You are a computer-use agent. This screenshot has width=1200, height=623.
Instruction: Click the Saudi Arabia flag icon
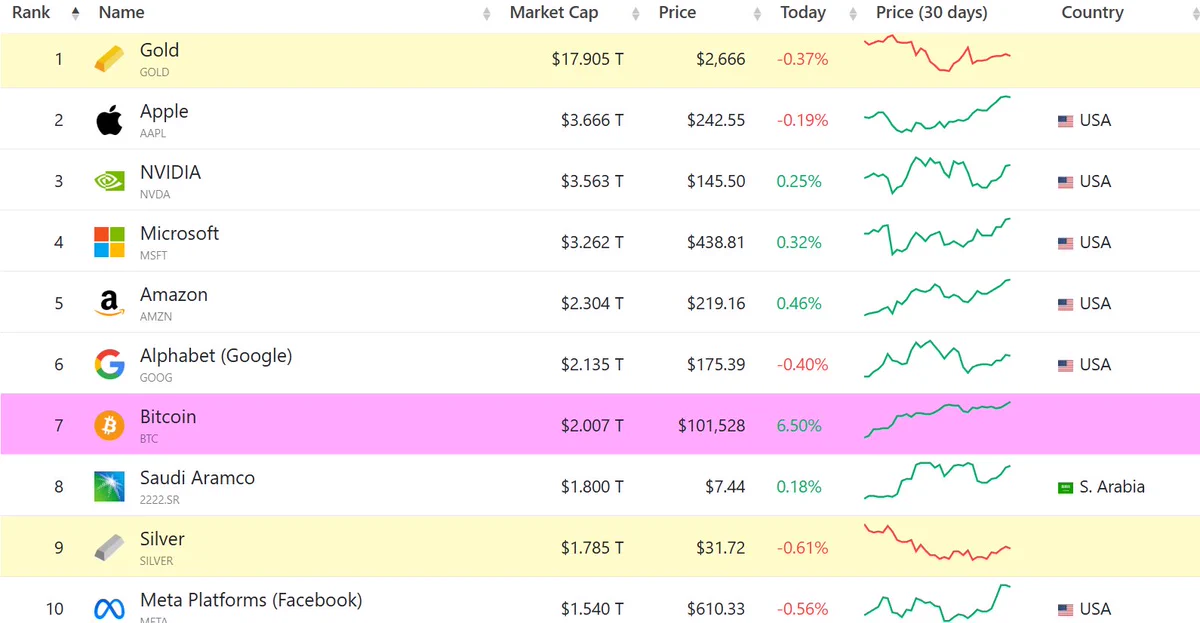point(1066,488)
